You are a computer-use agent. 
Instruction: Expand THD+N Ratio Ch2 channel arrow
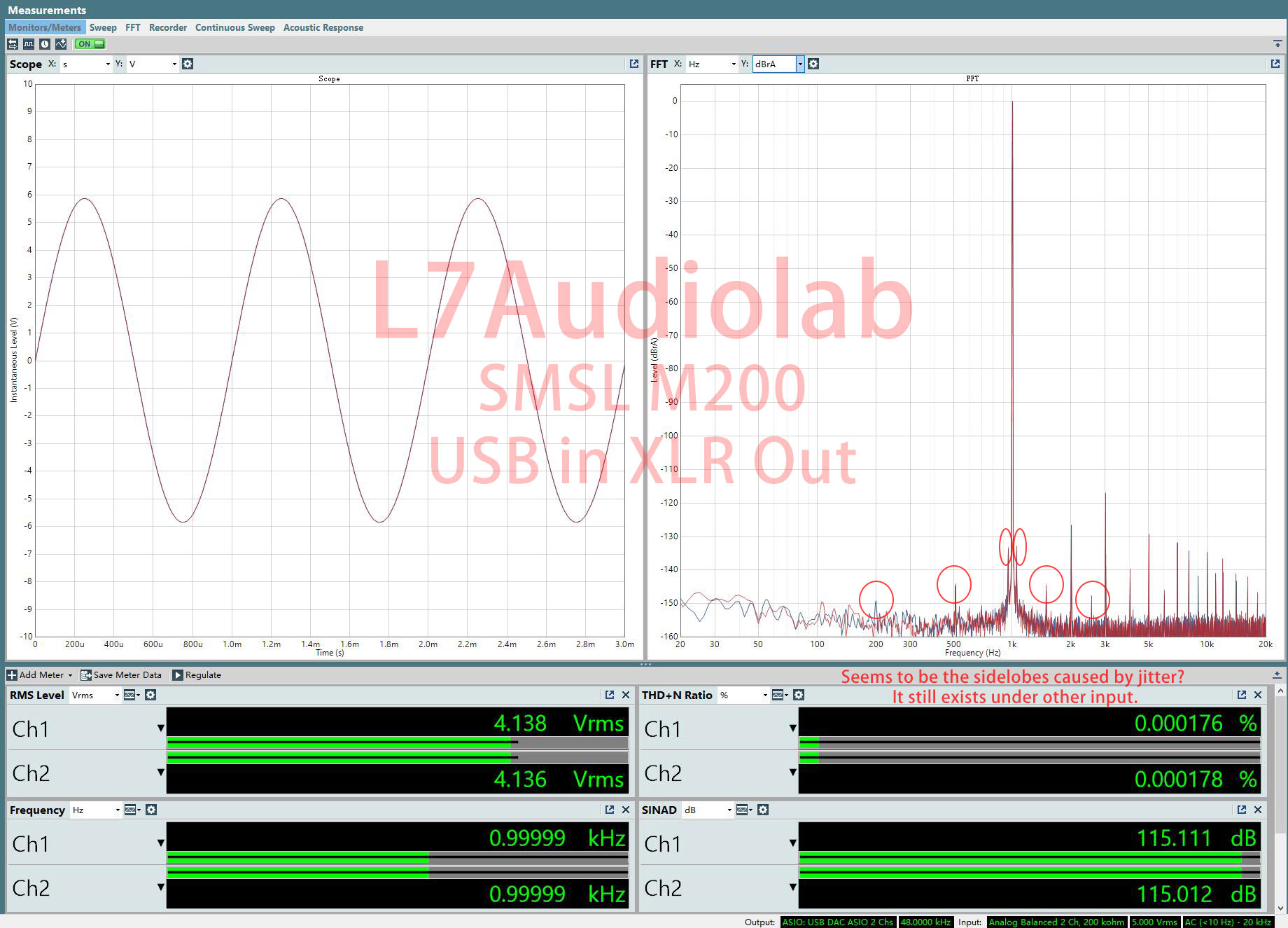(793, 772)
